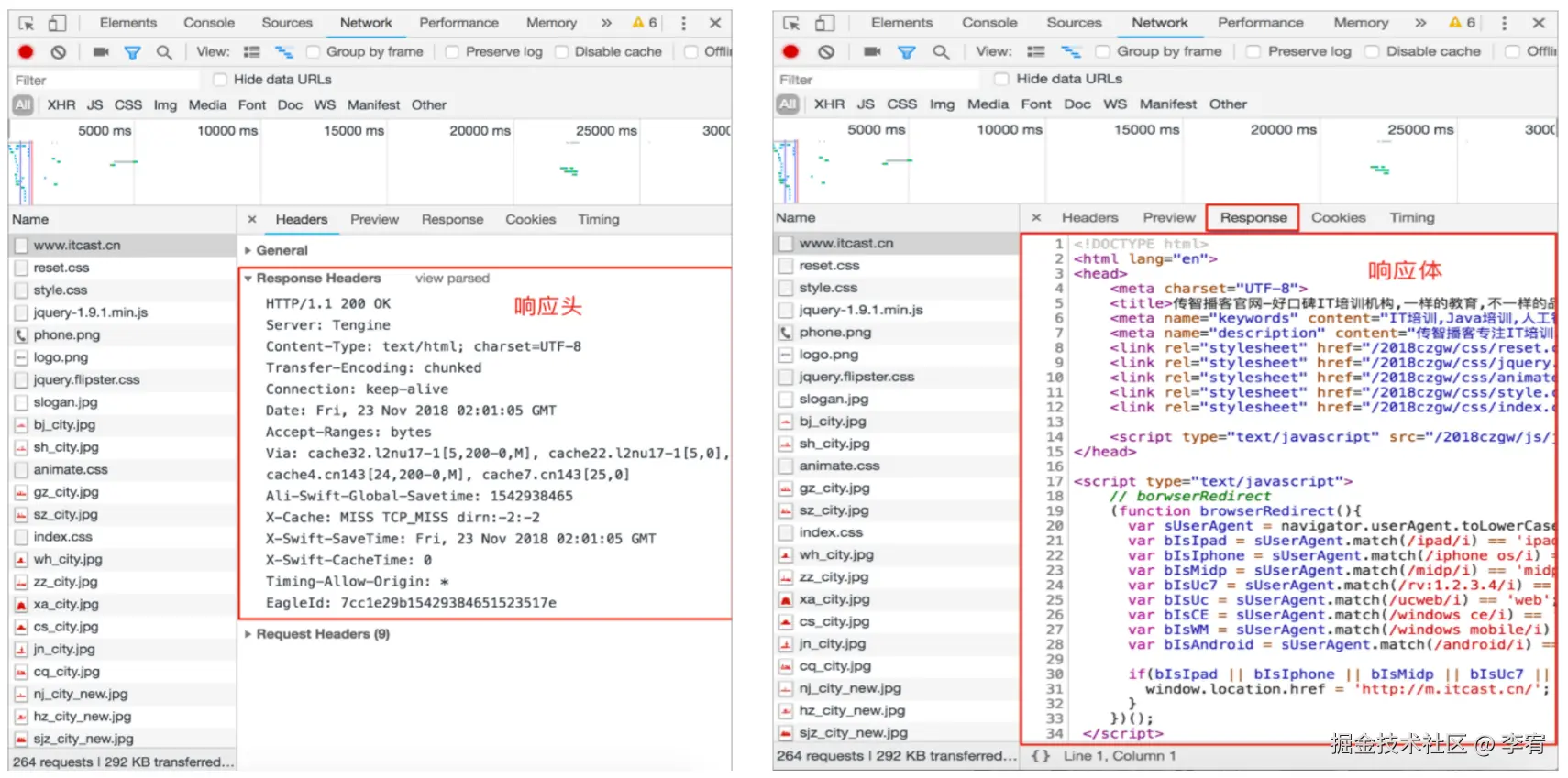The height and width of the screenshot is (778, 1568).
Task: Enable Preserve log checkbox in left DevTools
Action: coord(452,52)
